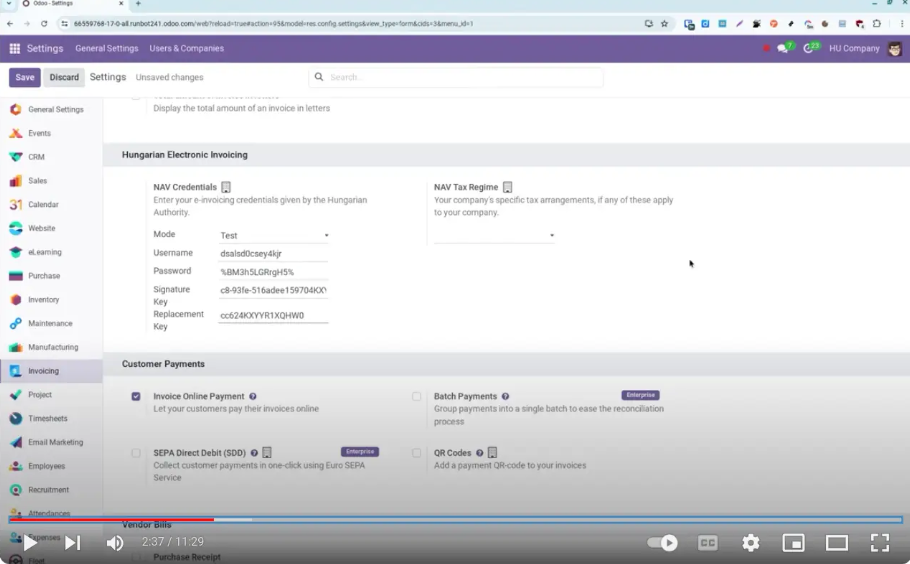
Task: Open the General Settings top menu
Action: 107,48
